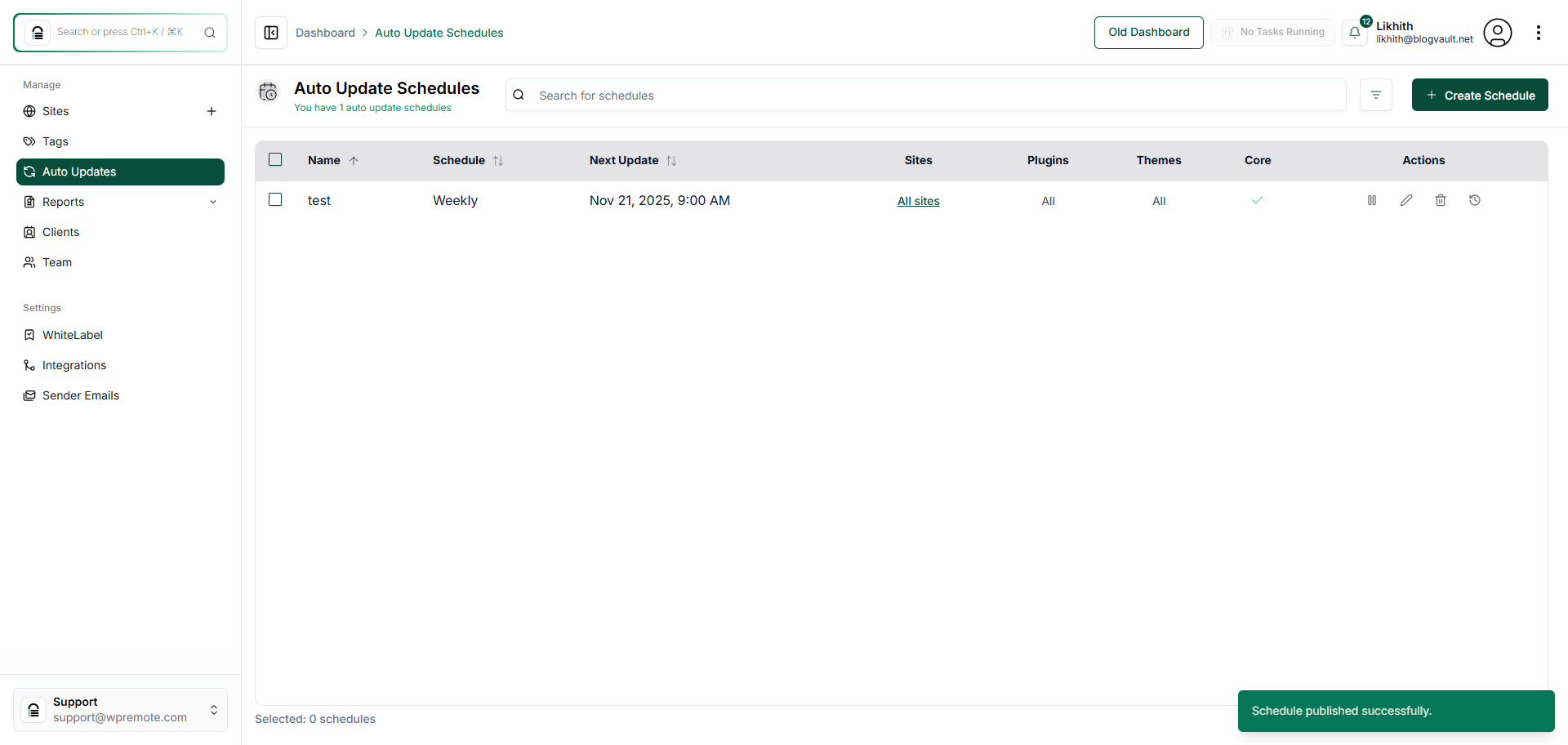Expand the Reports submenu chevron
The width and height of the screenshot is (1568, 745).
[213, 202]
